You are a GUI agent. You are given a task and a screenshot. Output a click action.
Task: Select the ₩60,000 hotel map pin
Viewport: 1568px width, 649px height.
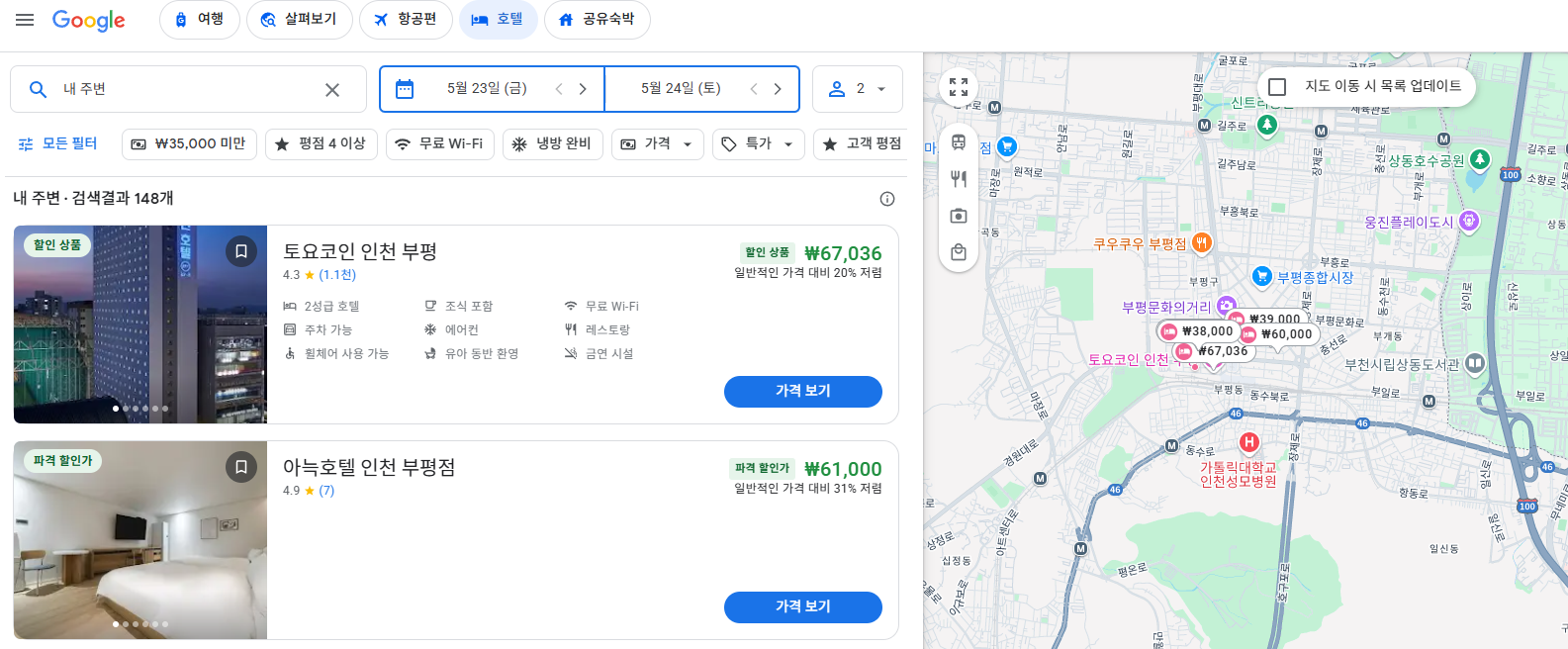[1278, 334]
